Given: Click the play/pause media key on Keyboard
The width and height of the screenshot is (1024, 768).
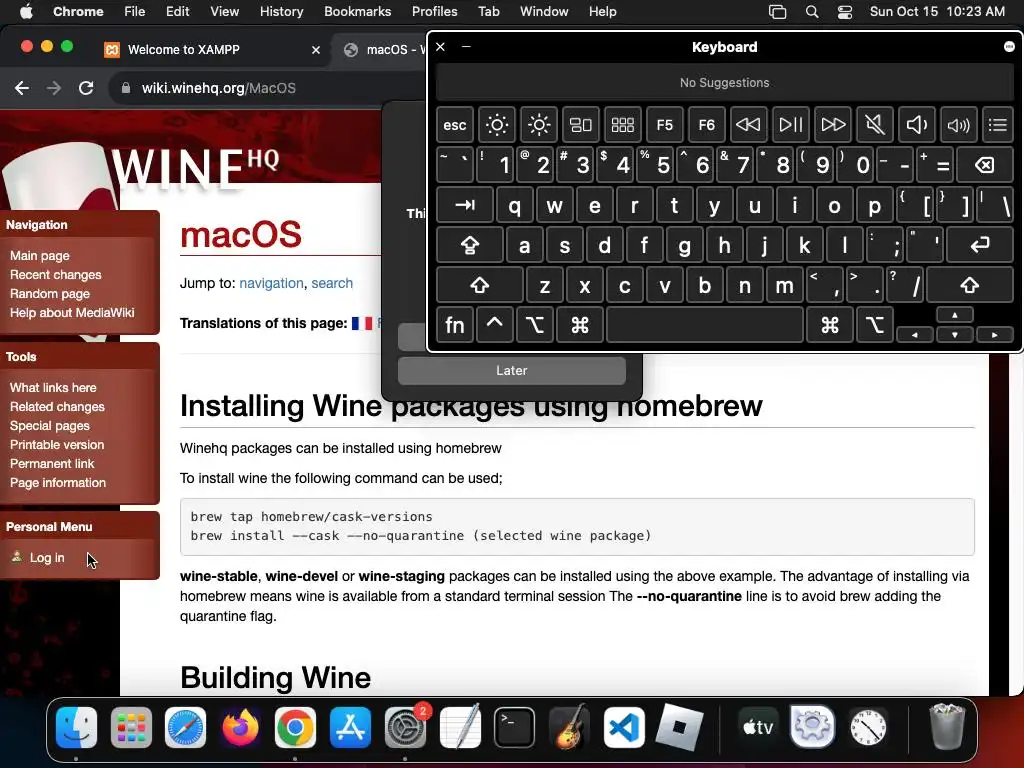Looking at the screenshot, I should click(790, 125).
